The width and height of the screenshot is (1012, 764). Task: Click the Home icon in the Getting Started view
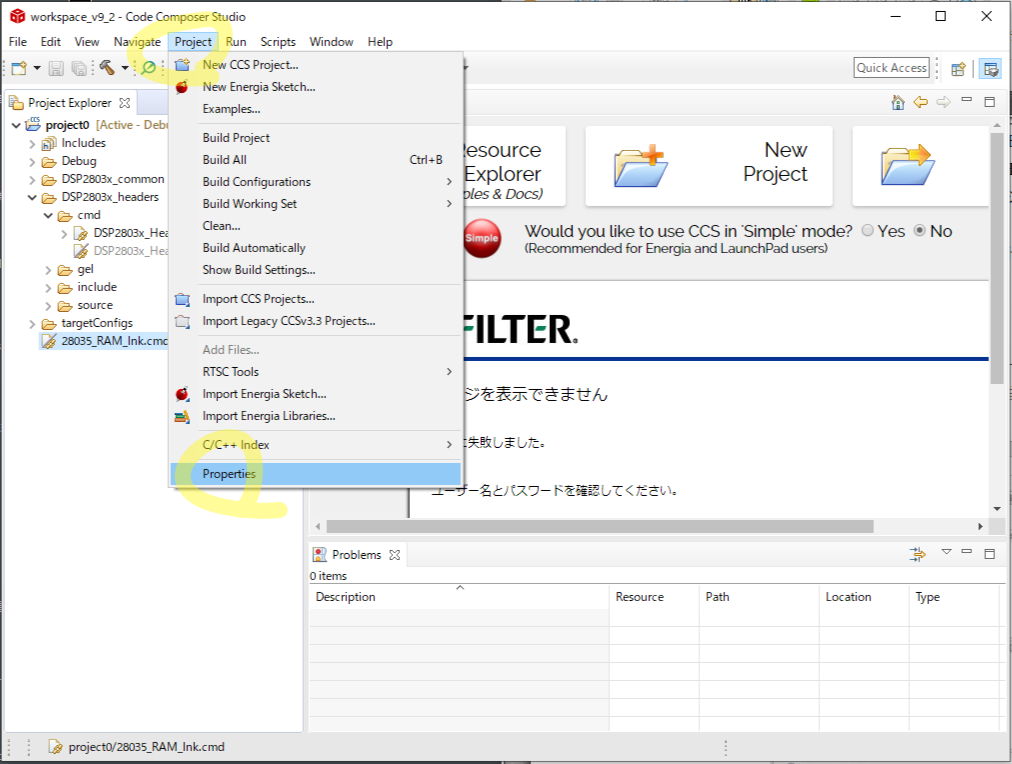pos(897,102)
